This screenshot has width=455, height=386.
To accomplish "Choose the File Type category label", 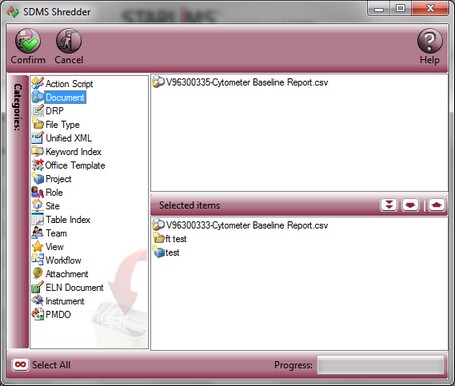I will pyautogui.click(x=62, y=125).
